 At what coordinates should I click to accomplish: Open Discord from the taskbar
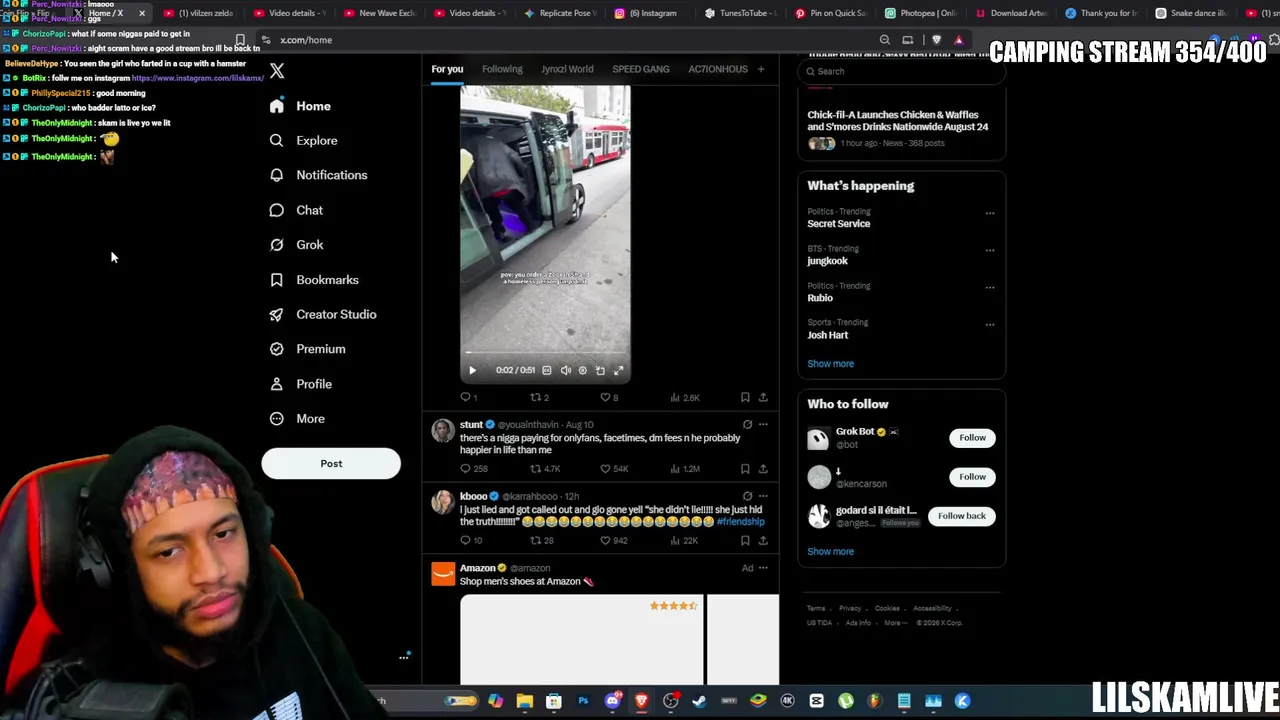[612, 701]
